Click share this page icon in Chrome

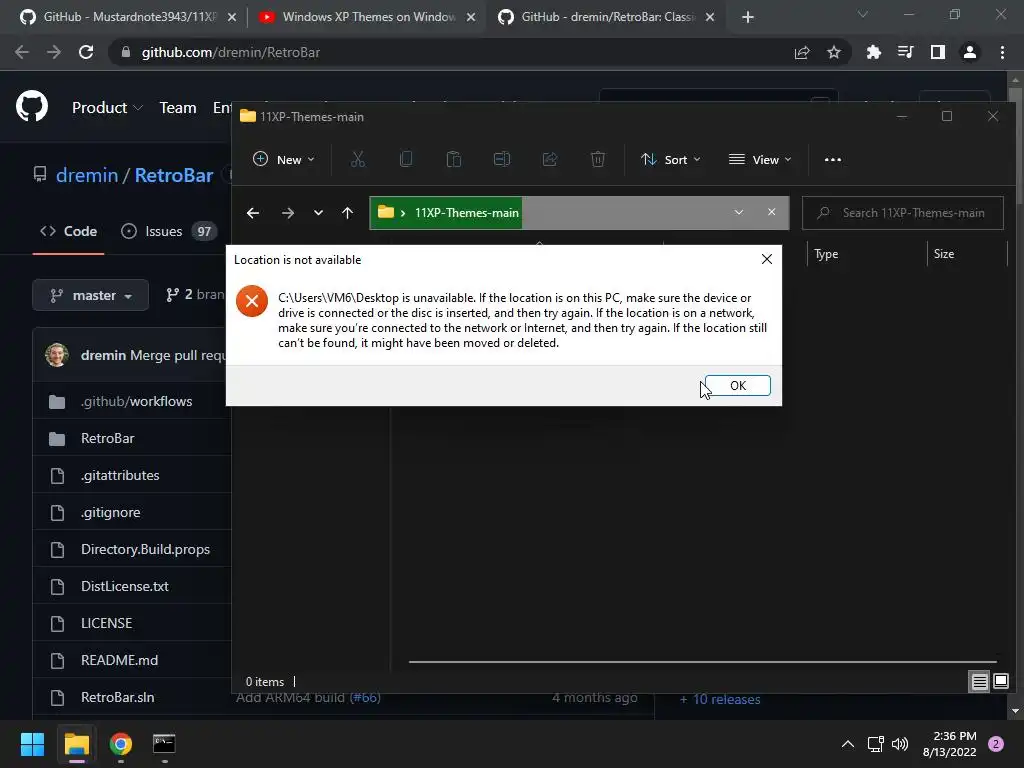tap(802, 52)
